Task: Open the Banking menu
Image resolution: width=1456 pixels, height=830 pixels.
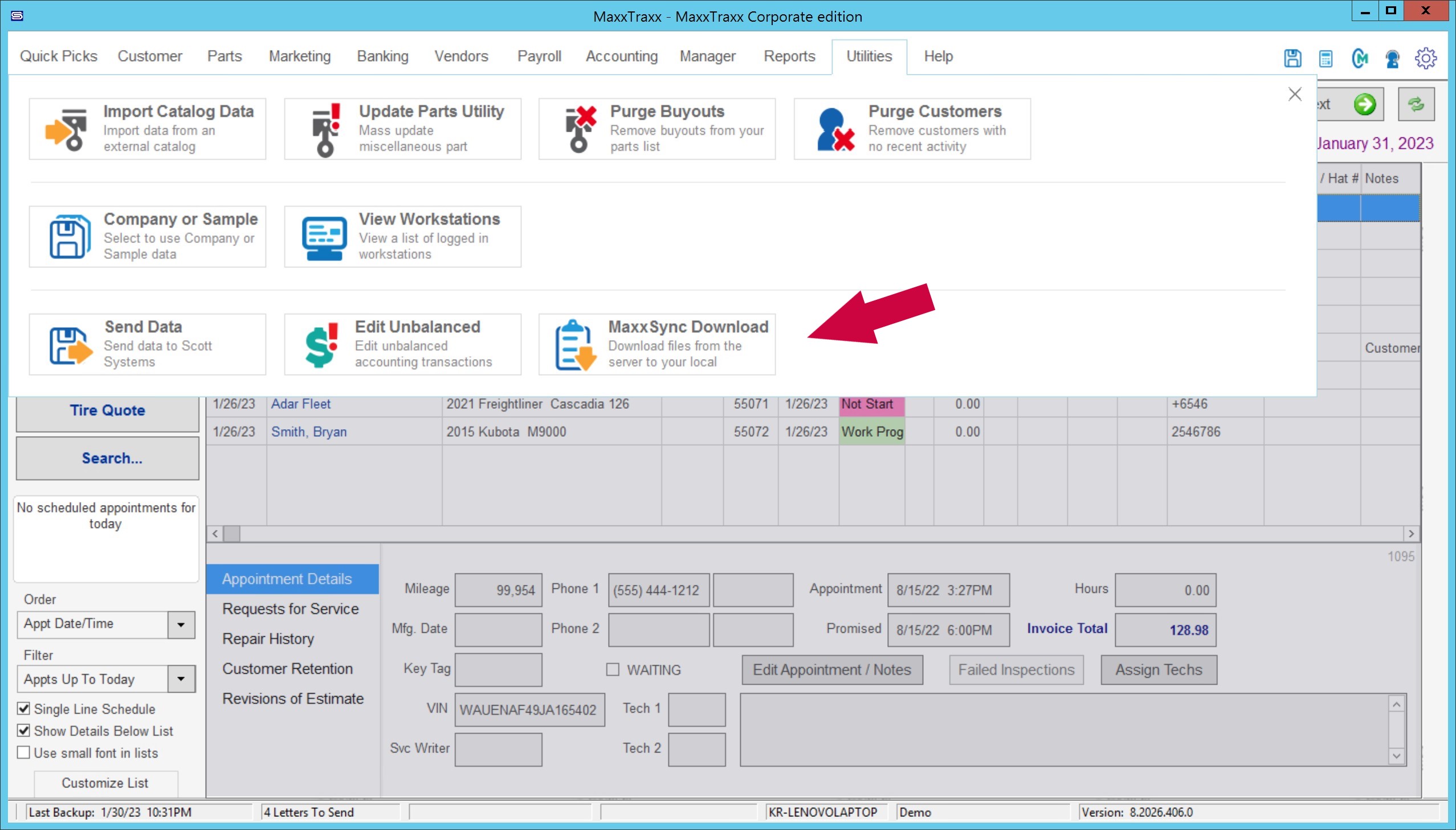Action: click(x=382, y=56)
